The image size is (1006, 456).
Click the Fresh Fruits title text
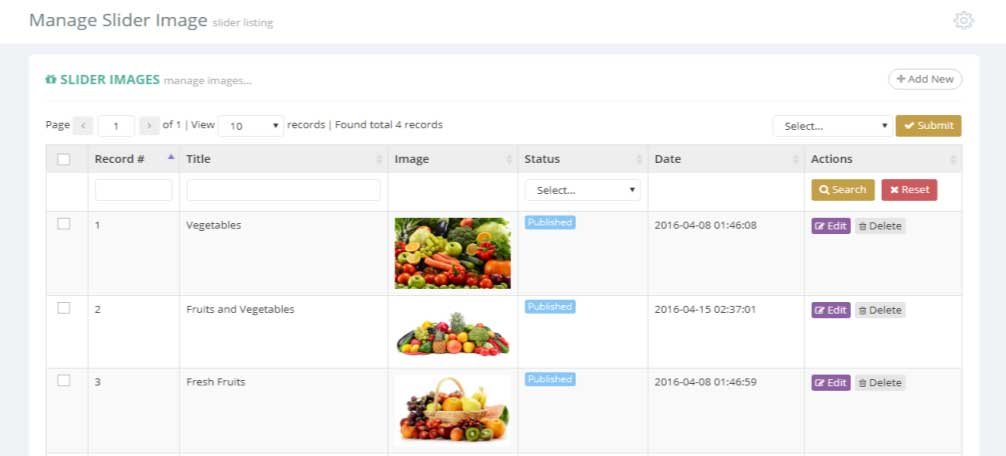tap(216, 382)
